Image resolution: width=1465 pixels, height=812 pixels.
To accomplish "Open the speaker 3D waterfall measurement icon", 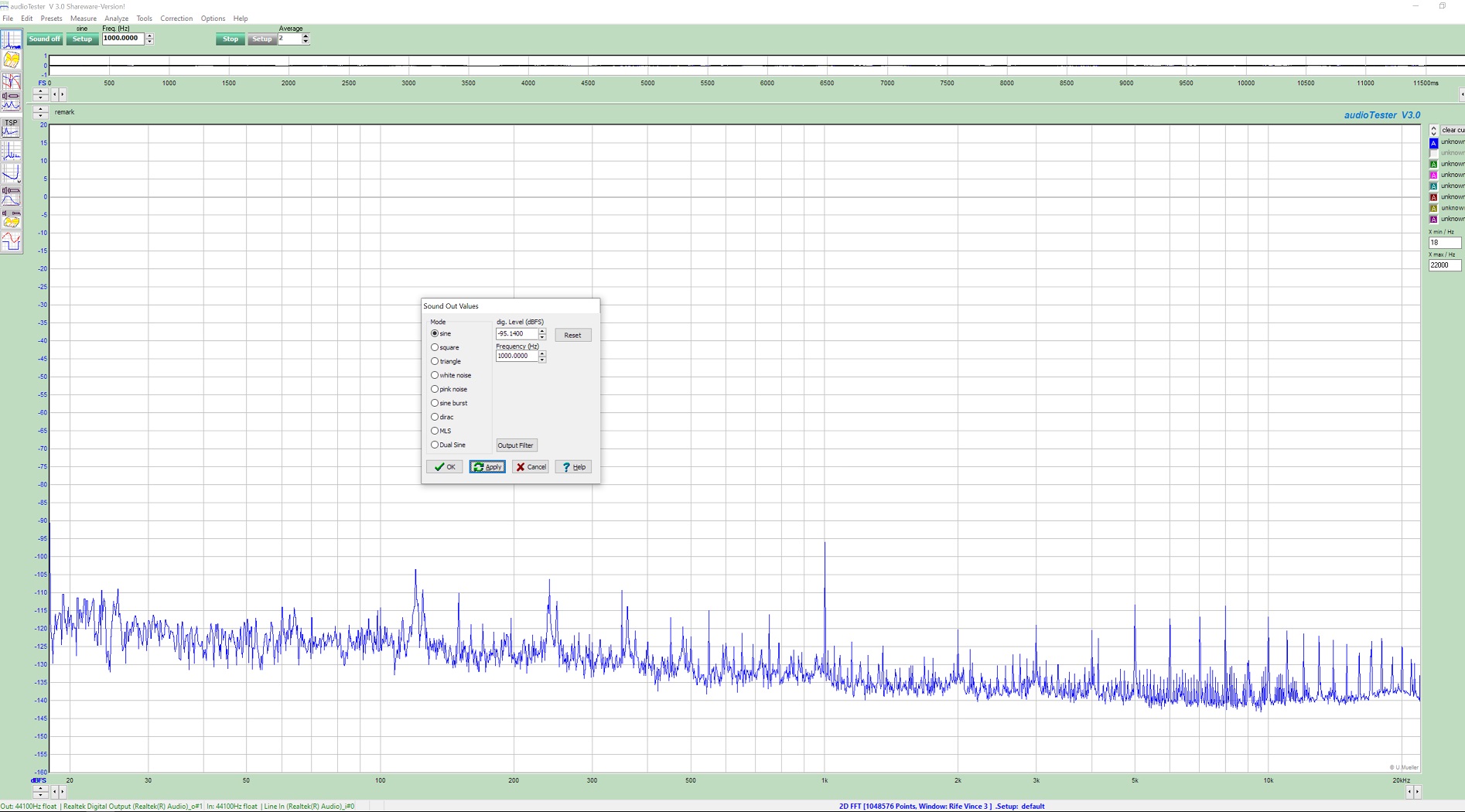I will click(x=11, y=218).
